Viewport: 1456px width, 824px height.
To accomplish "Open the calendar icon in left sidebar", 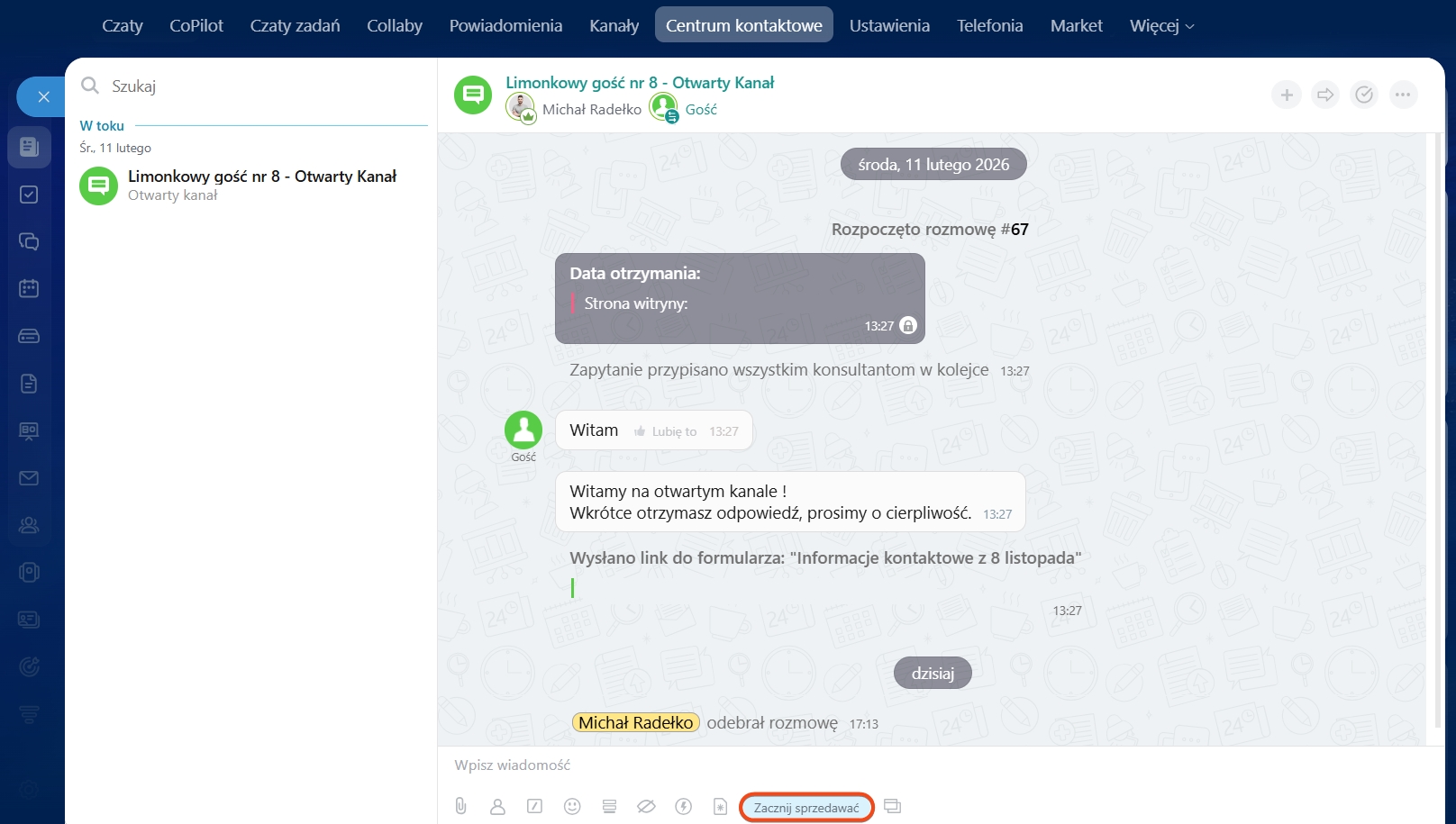I will 29,288.
